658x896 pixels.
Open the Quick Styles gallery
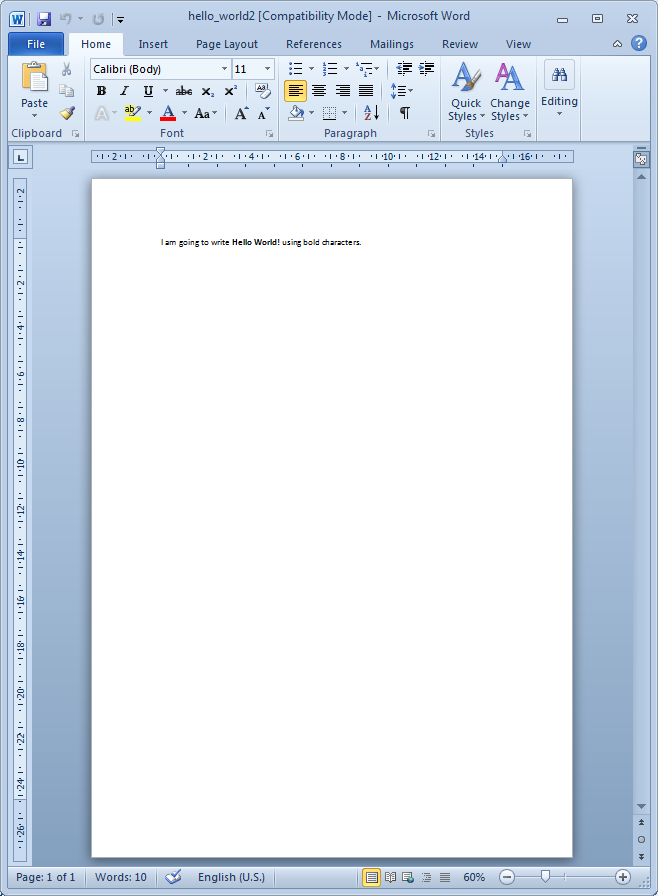tap(466, 92)
